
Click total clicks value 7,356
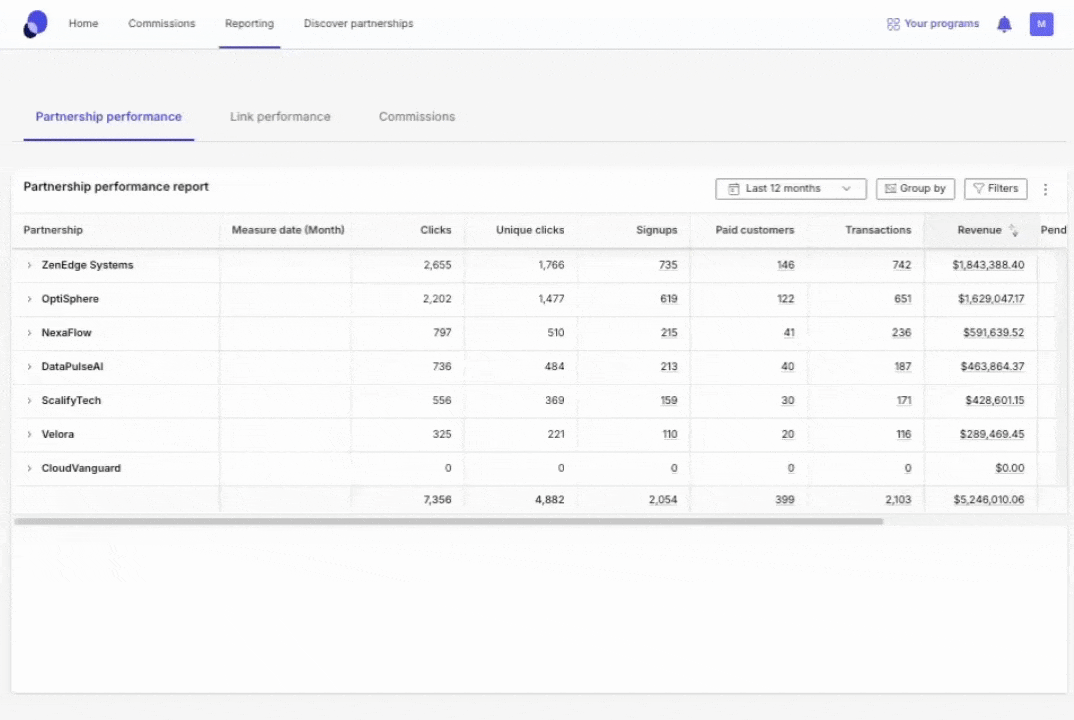pyautogui.click(x=437, y=500)
